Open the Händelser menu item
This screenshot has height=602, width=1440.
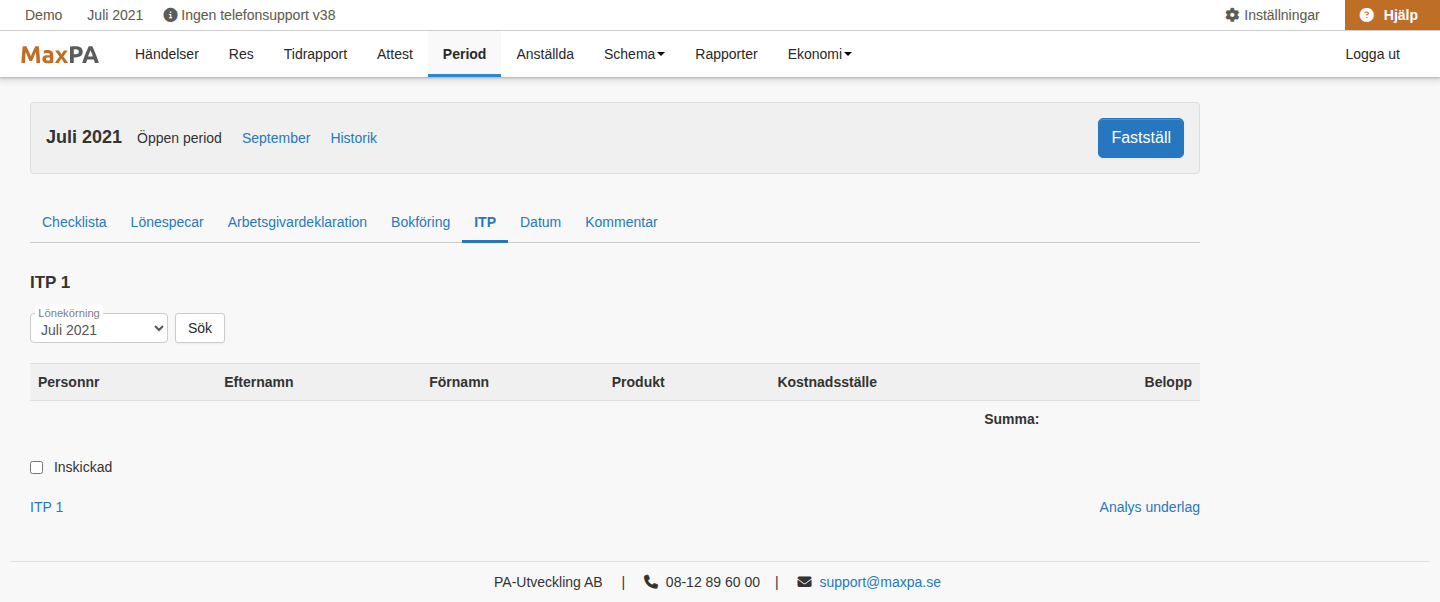[x=167, y=54]
